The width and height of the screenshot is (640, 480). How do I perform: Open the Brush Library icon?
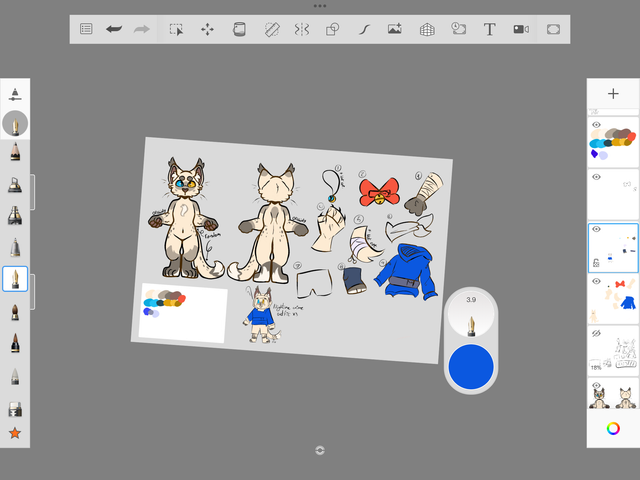(15, 94)
